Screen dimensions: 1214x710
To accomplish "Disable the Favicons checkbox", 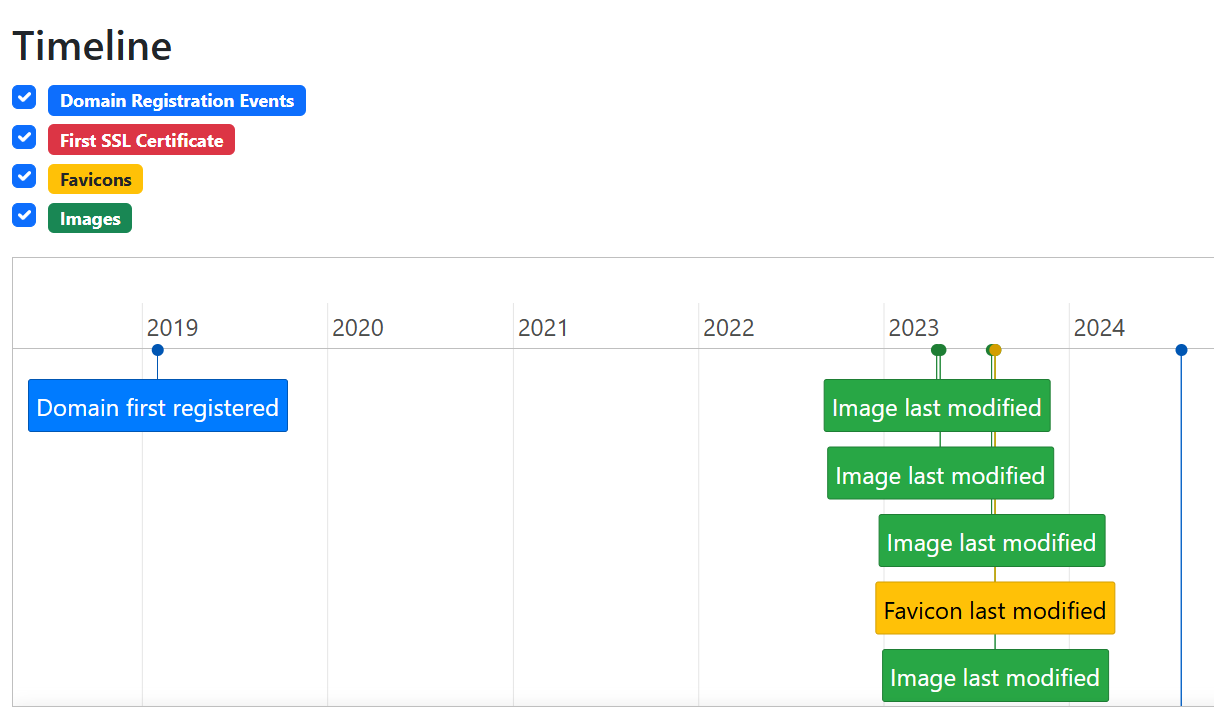I will pos(23,176).
